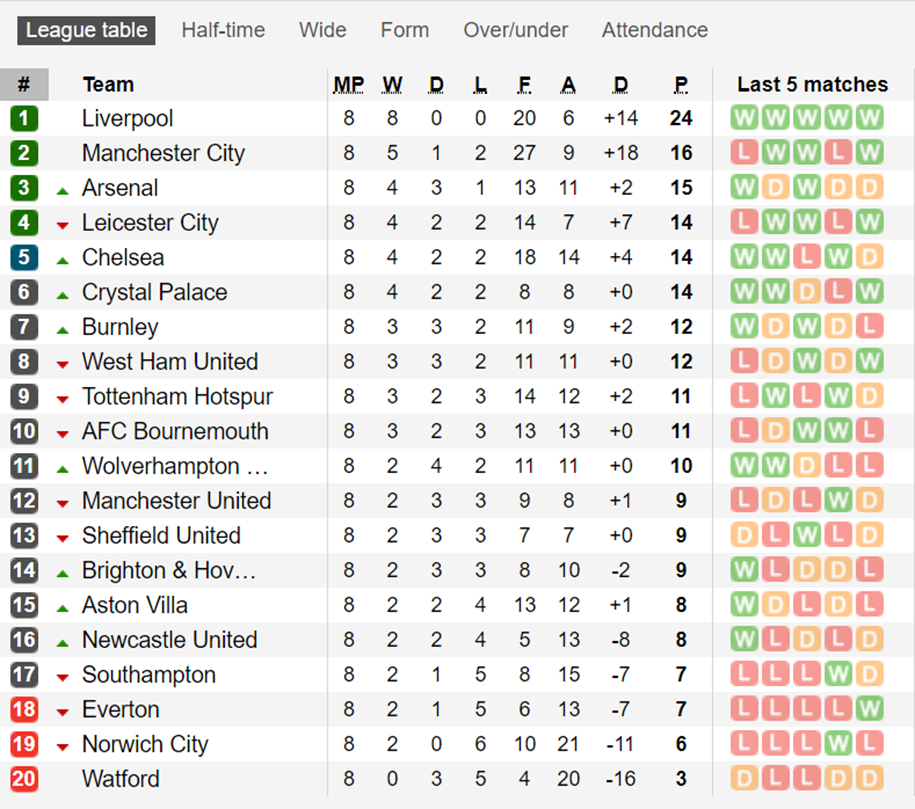
Task: Sort by the P points column header
Action: point(680,85)
